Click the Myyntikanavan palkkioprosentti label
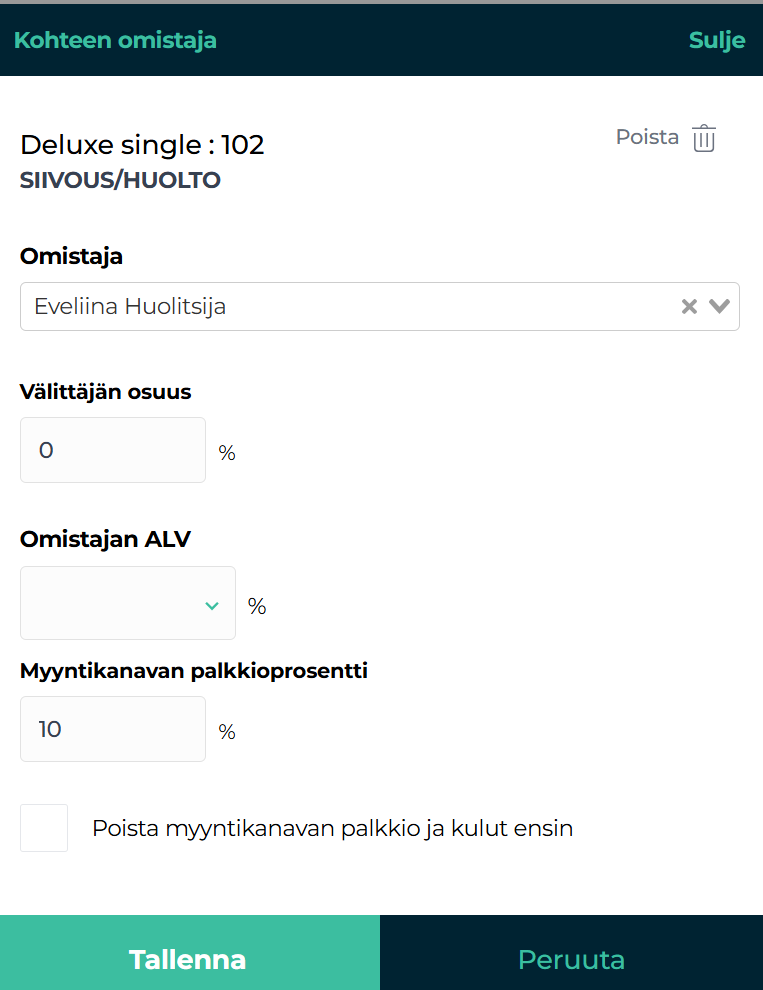The image size is (763, 990). [194, 671]
